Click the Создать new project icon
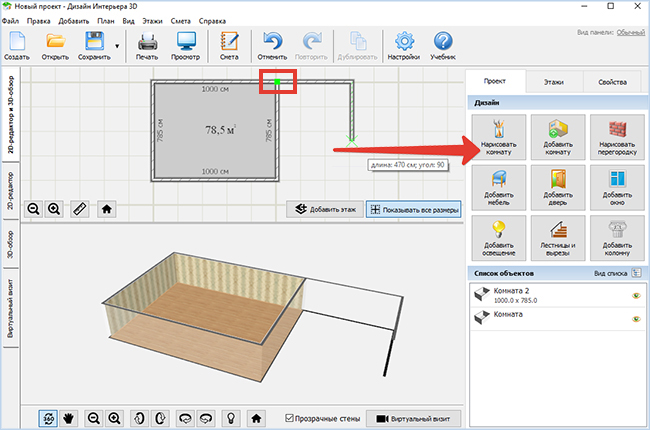Screen dimensions: 650x430 (x=17, y=46)
